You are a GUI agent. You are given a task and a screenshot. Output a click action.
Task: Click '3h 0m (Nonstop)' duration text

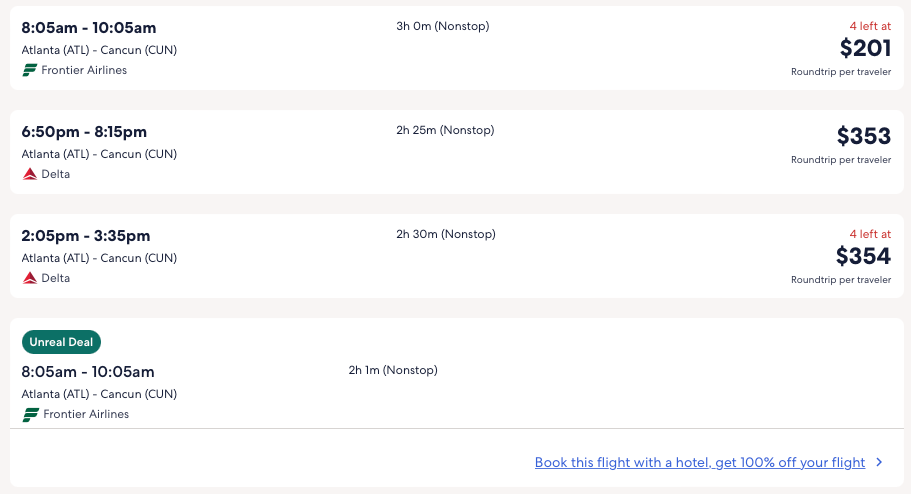coord(442,26)
